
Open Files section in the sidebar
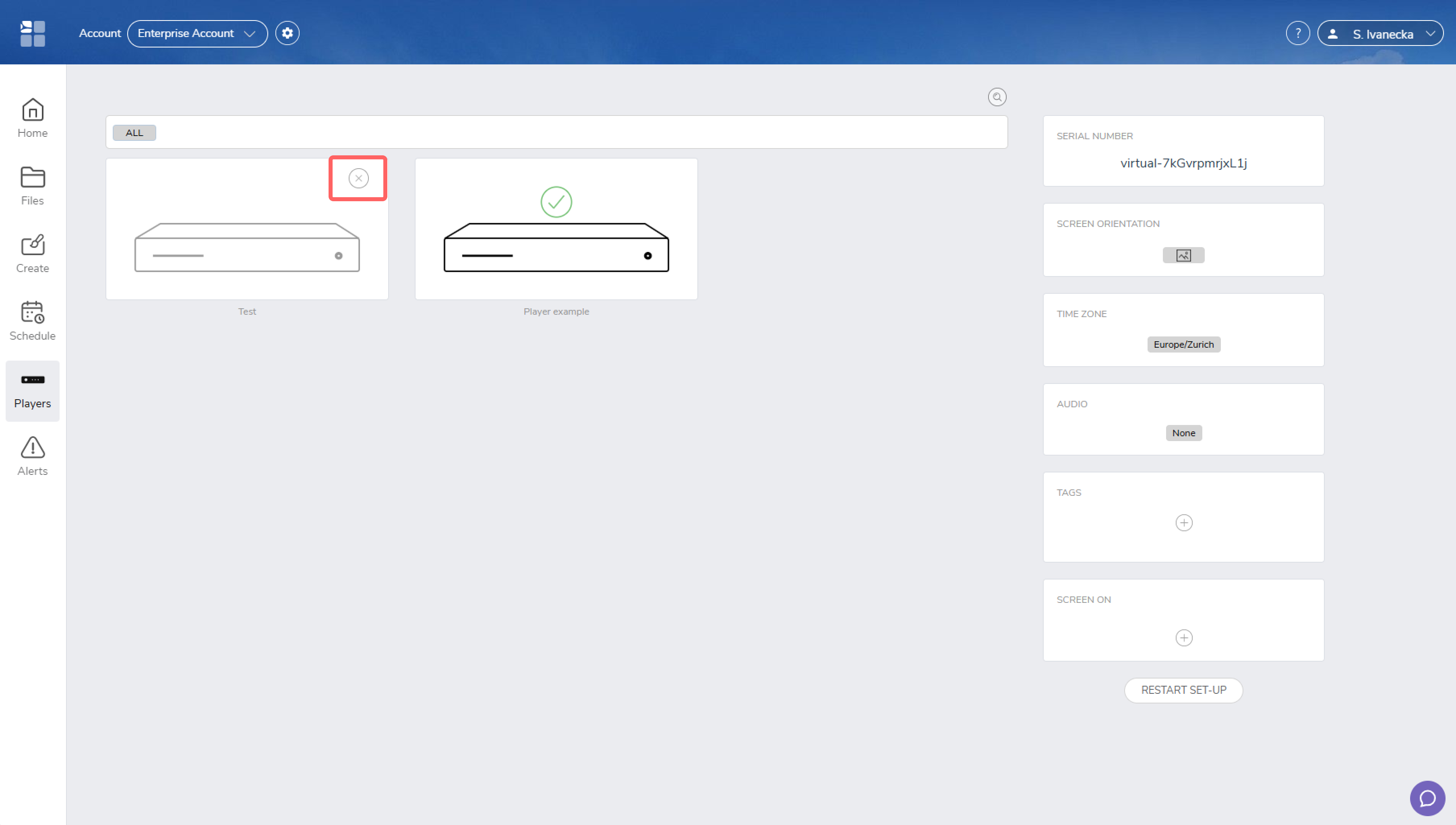(32, 186)
